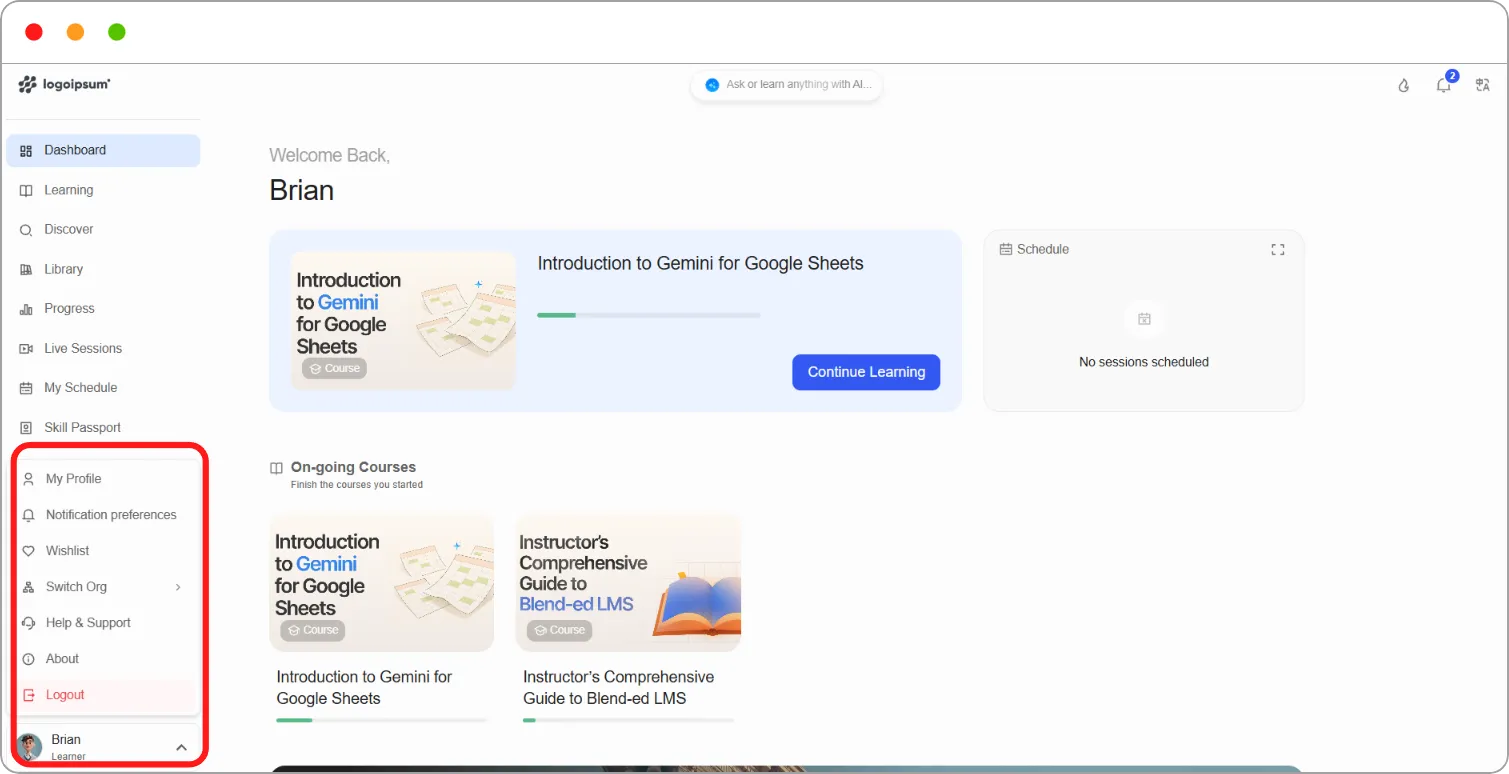1509x774 pixels.
Task: Click progress bar in featured course banner
Action: [x=649, y=315]
